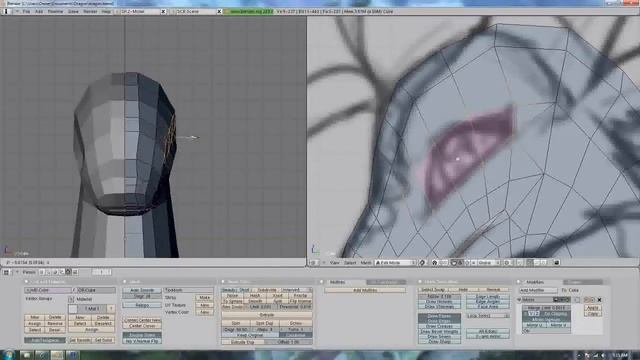This screenshot has width=640, height=360.
Task: Open the Timeline menu in the top header
Action: pyautogui.click(x=56, y=11)
